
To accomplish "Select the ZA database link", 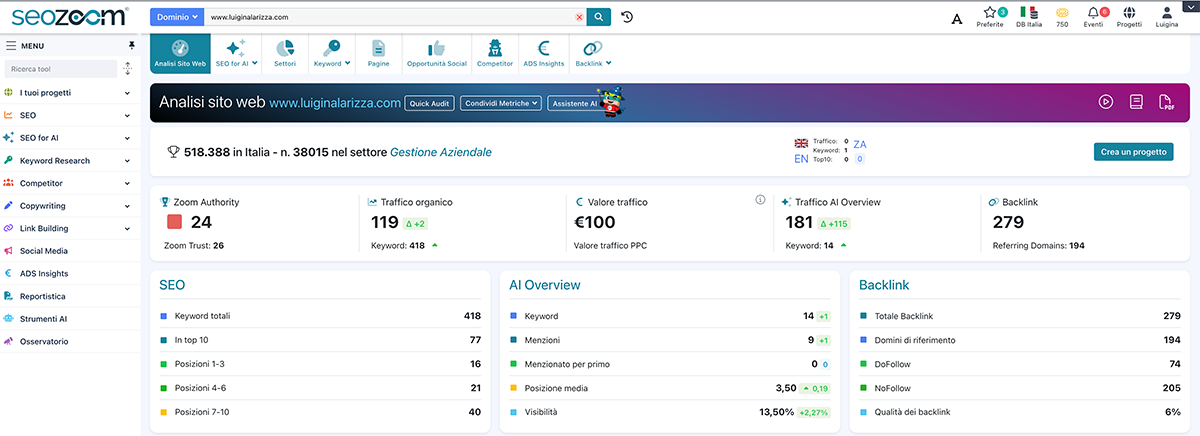I will pos(860,144).
